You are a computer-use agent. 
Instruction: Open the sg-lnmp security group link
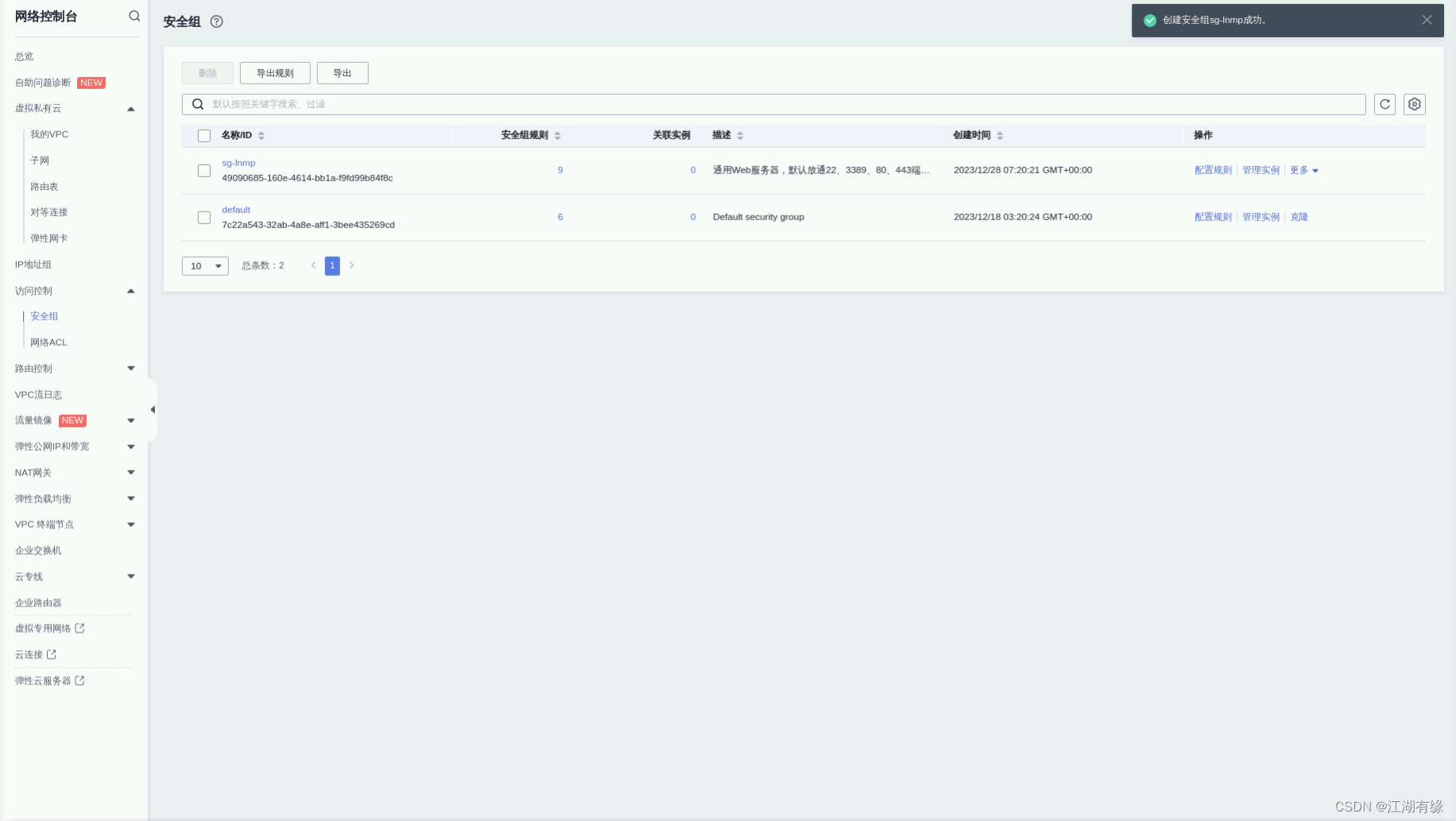tap(238, 163)
